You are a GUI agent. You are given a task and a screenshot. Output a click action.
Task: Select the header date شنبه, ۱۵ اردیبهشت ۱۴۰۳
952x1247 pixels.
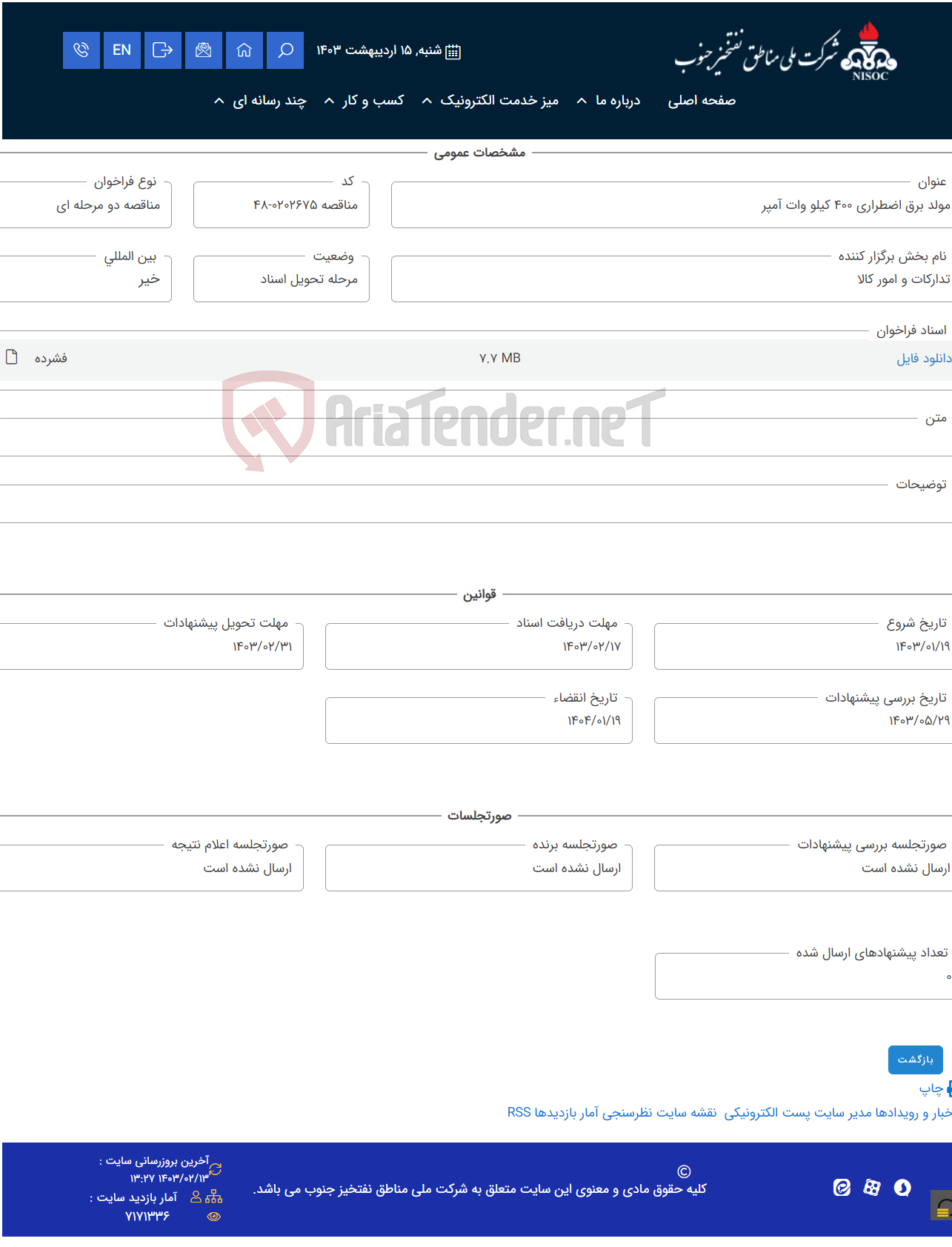coord(379,50)
